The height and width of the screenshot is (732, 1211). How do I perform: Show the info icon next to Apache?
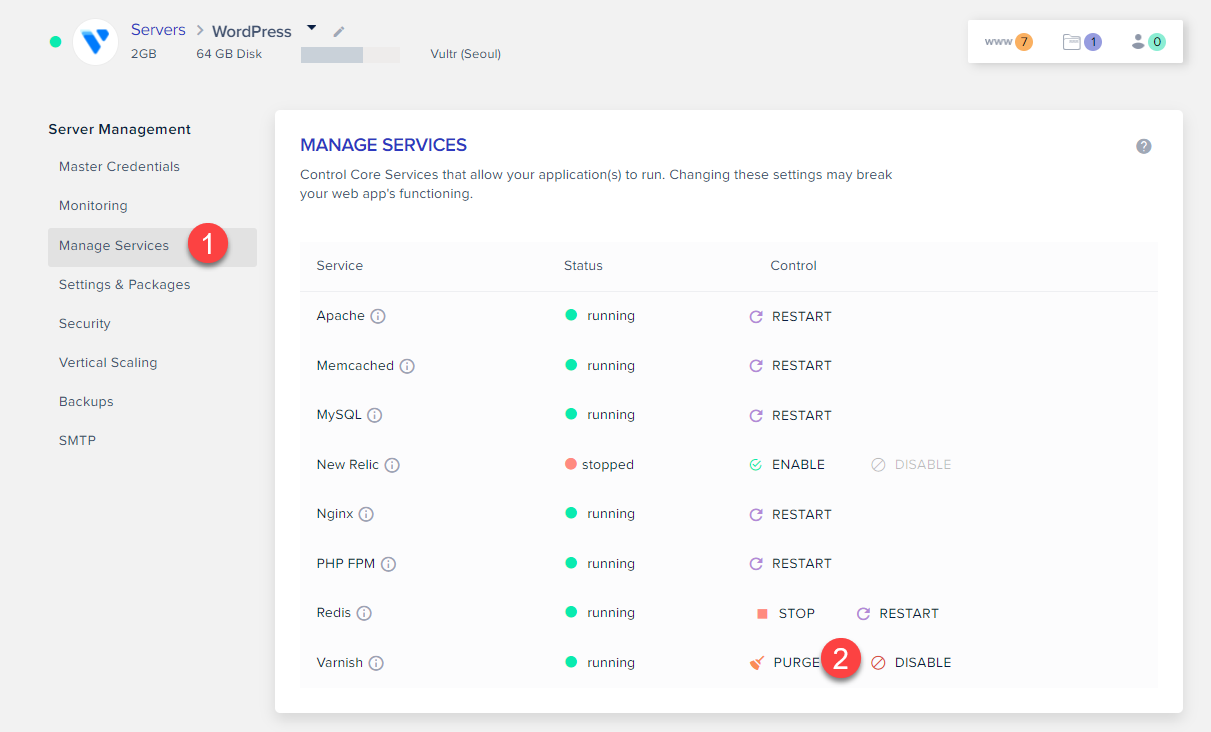pos(378,316)
